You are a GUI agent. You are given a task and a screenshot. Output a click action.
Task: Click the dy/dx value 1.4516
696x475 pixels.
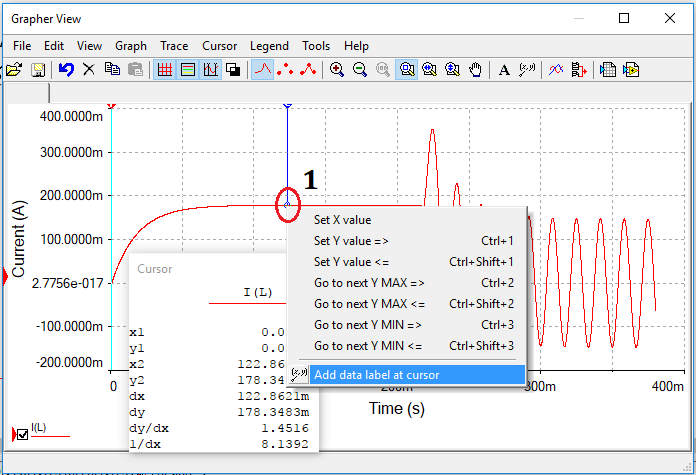click(285, 428)
